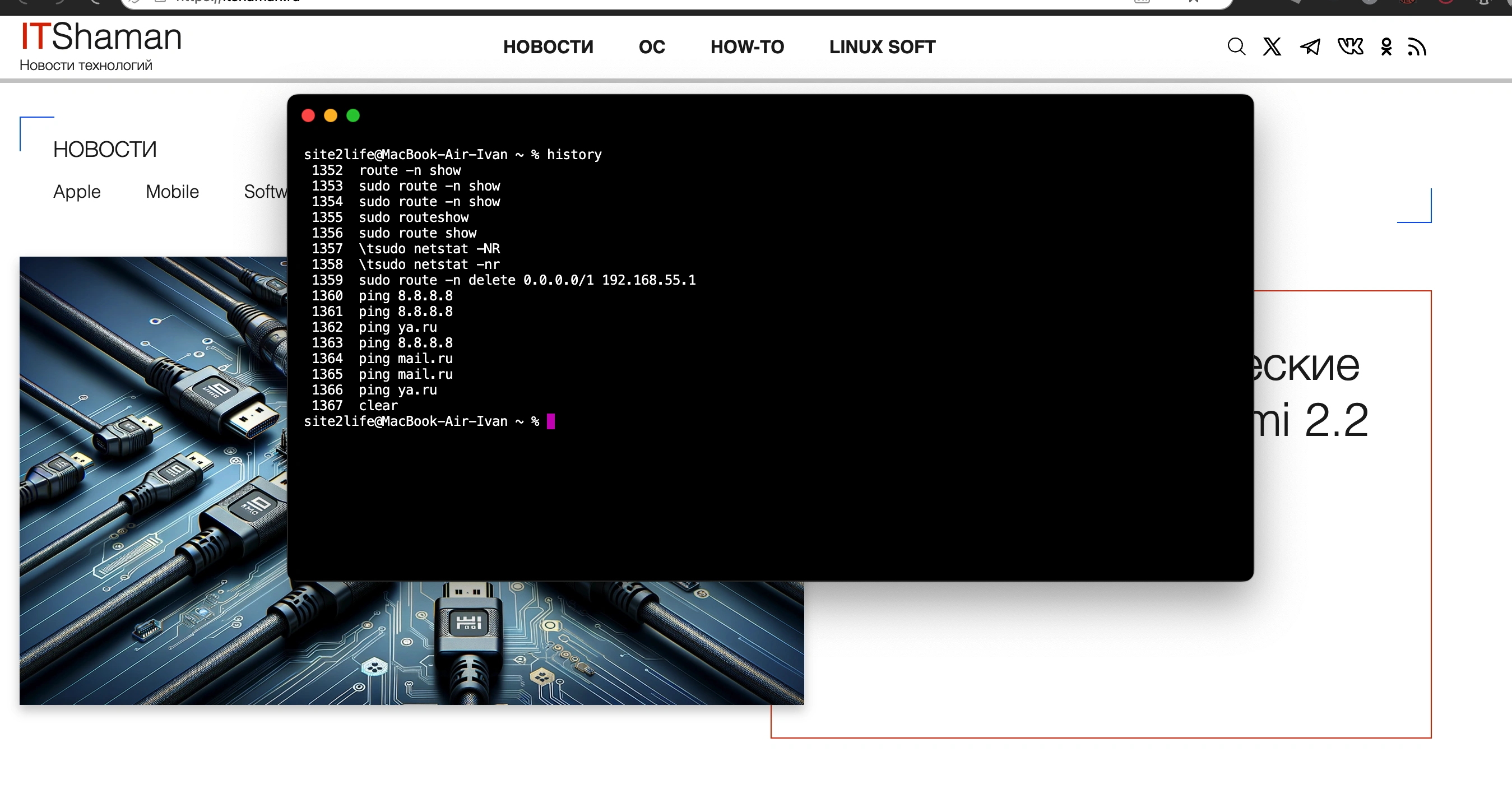The image size is (1512, 789).
Task: Click history line 1364 'ping mail.ru'
Action: point(382,359)
